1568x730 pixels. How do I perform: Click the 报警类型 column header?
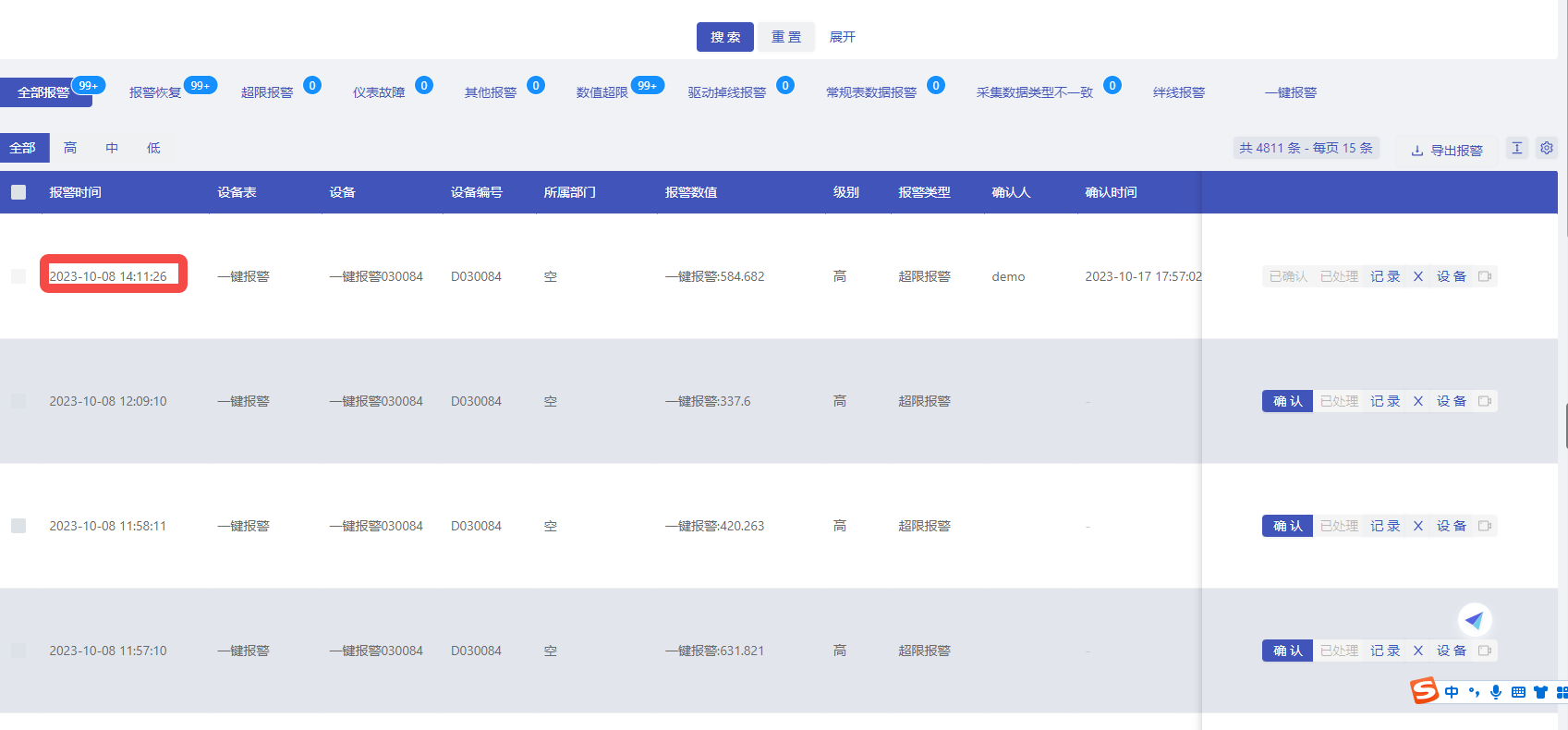925,192
